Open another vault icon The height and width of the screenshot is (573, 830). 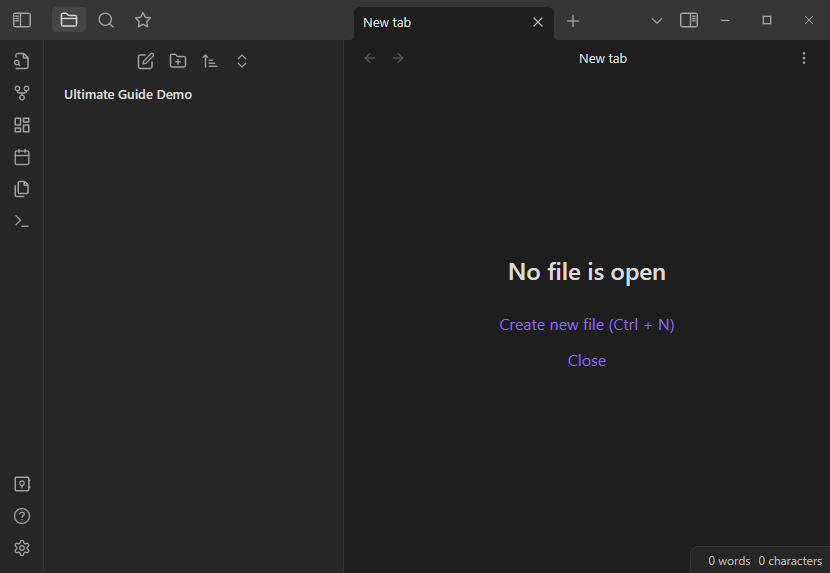(22, 484)
